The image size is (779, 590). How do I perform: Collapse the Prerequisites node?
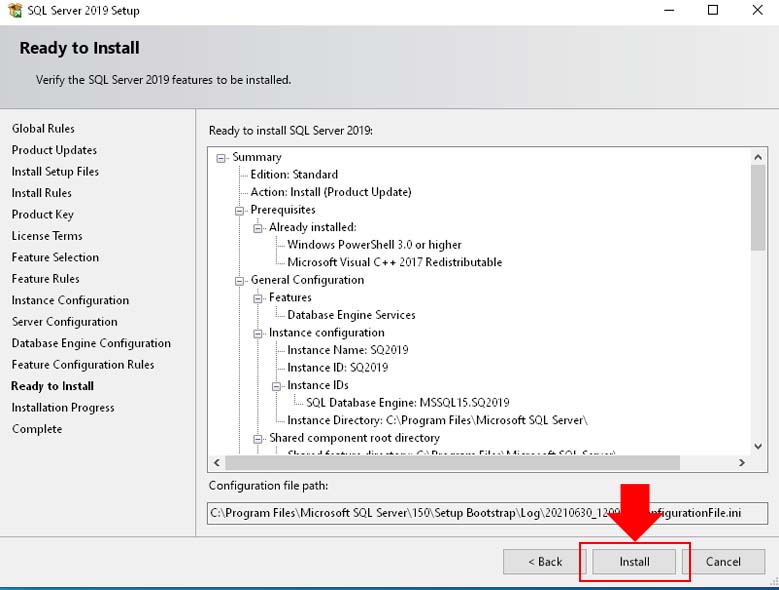[239, 211]
